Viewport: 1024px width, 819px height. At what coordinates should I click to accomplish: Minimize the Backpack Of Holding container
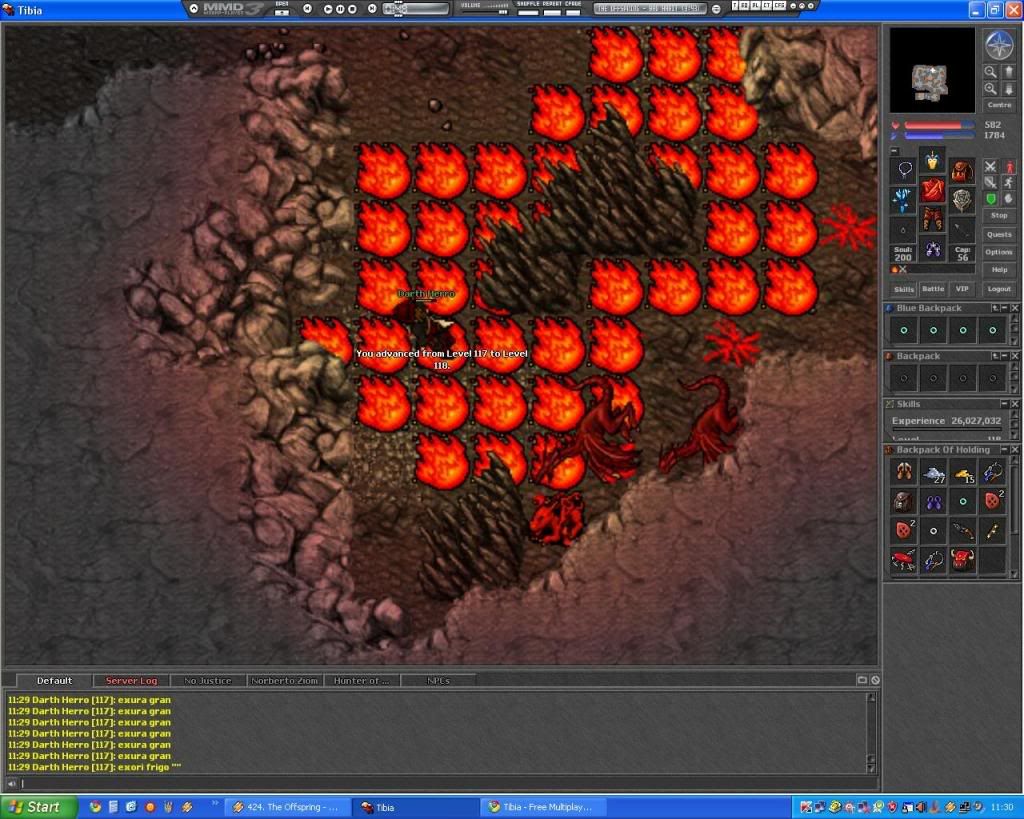(x=1005, y=450)
